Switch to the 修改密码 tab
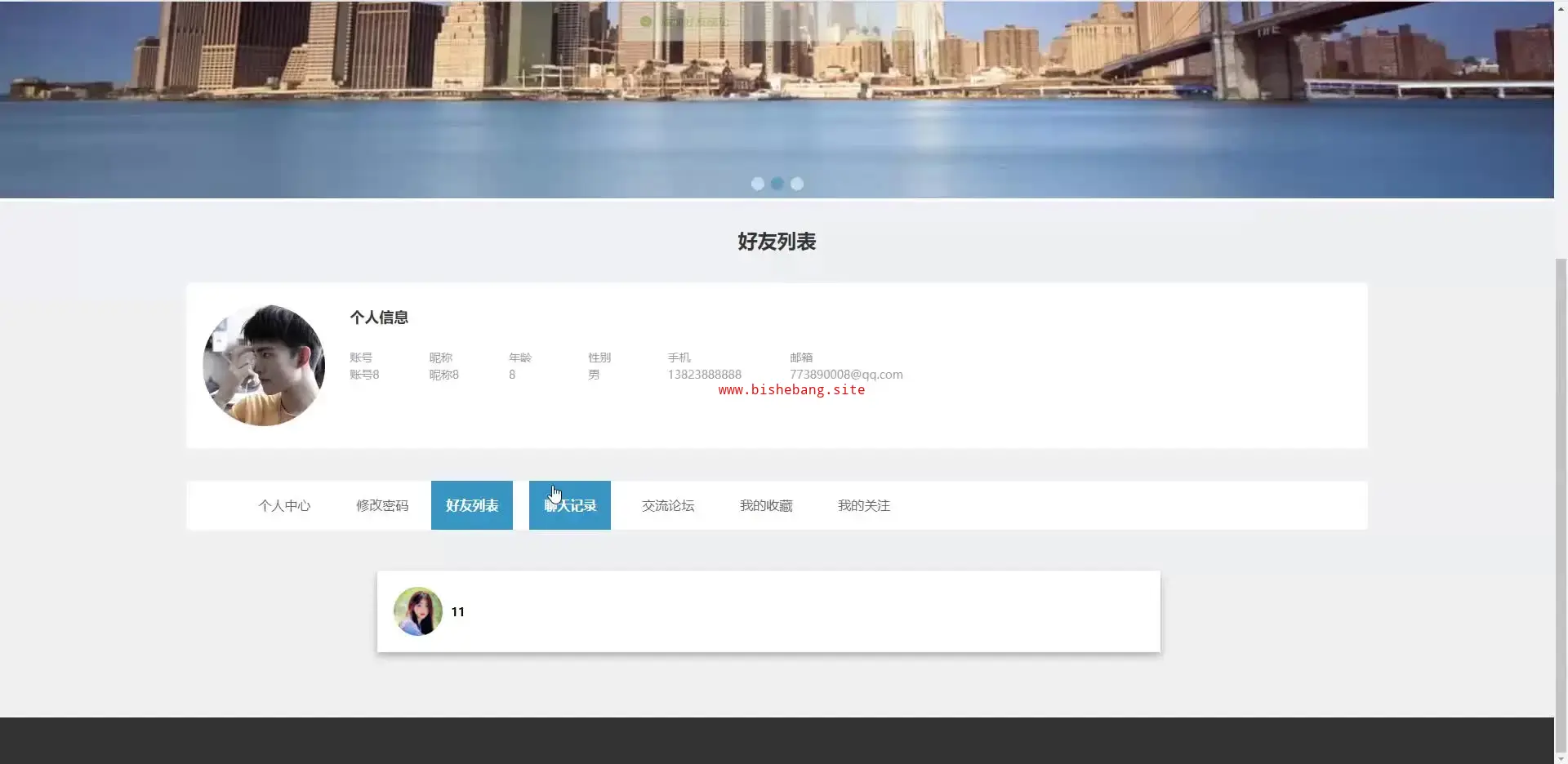Image resolution: width=1568 pixels, height=764 pixels. [x=382, y=505]
